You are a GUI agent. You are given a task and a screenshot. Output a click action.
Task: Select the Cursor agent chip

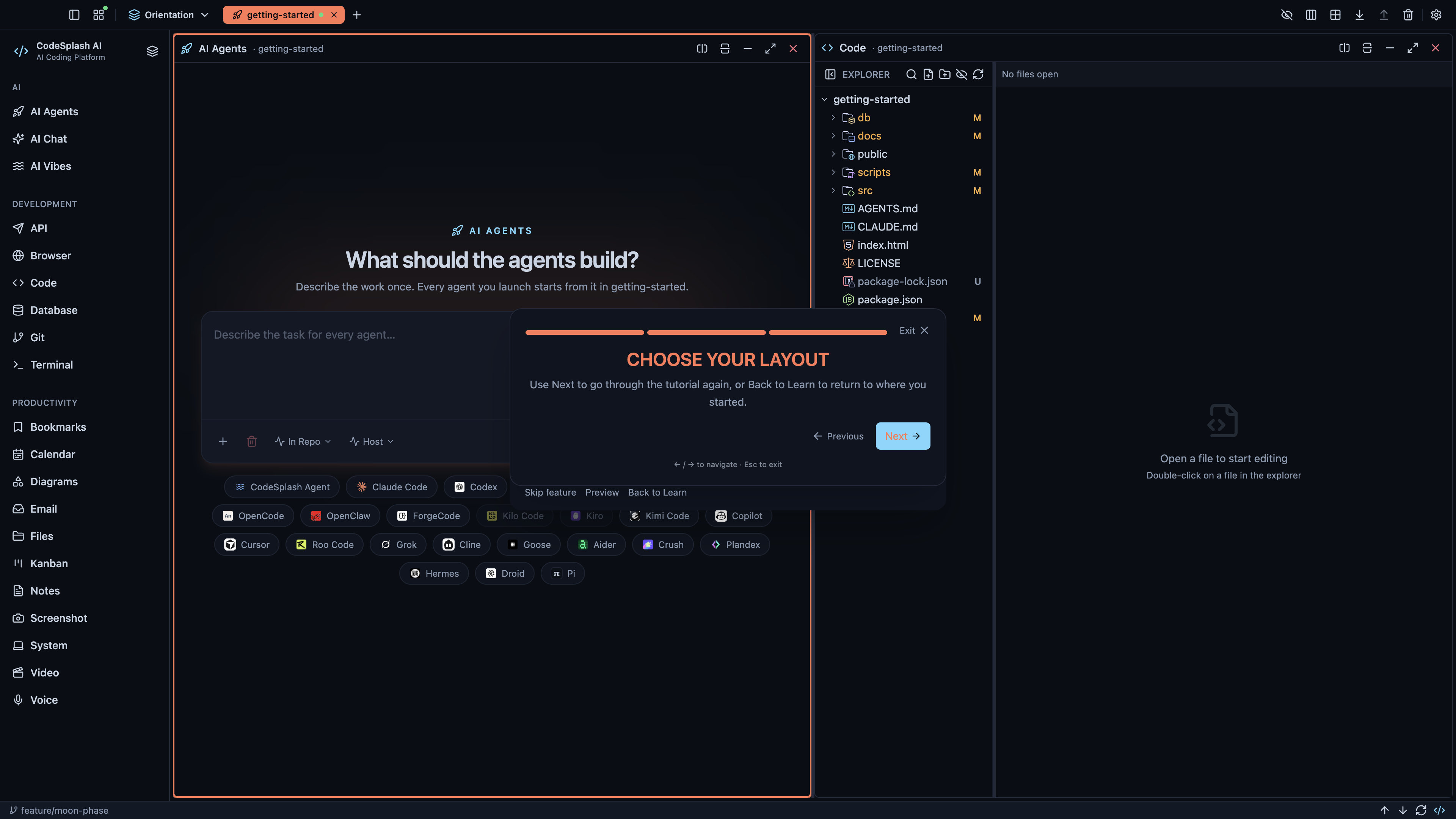pyautogui.click(x=246, y=545)
